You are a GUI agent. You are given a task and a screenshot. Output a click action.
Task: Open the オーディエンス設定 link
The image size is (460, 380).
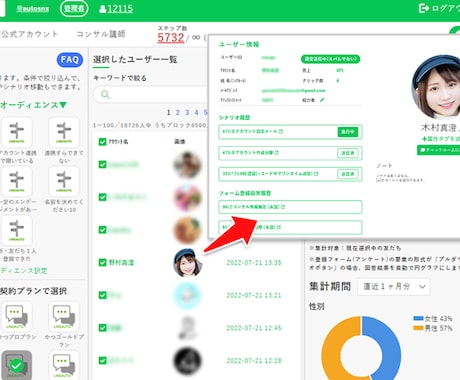click(23, 271)
